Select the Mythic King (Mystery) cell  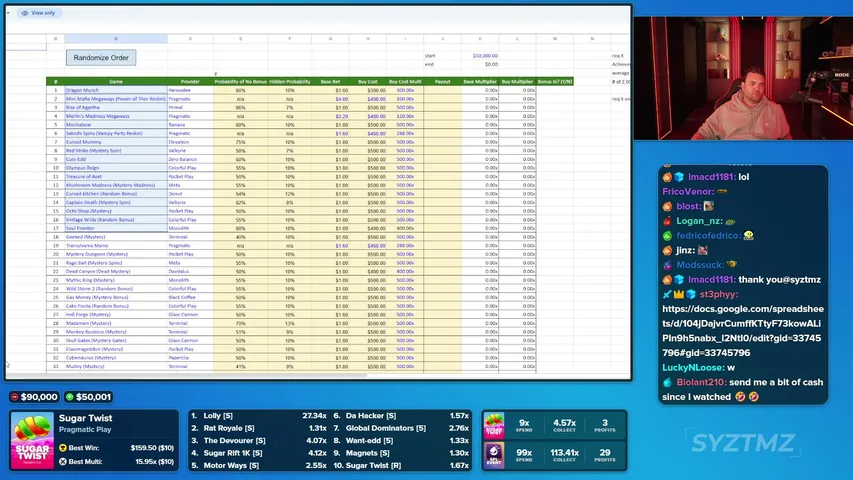pyautogui.click(x=116, y=280)
